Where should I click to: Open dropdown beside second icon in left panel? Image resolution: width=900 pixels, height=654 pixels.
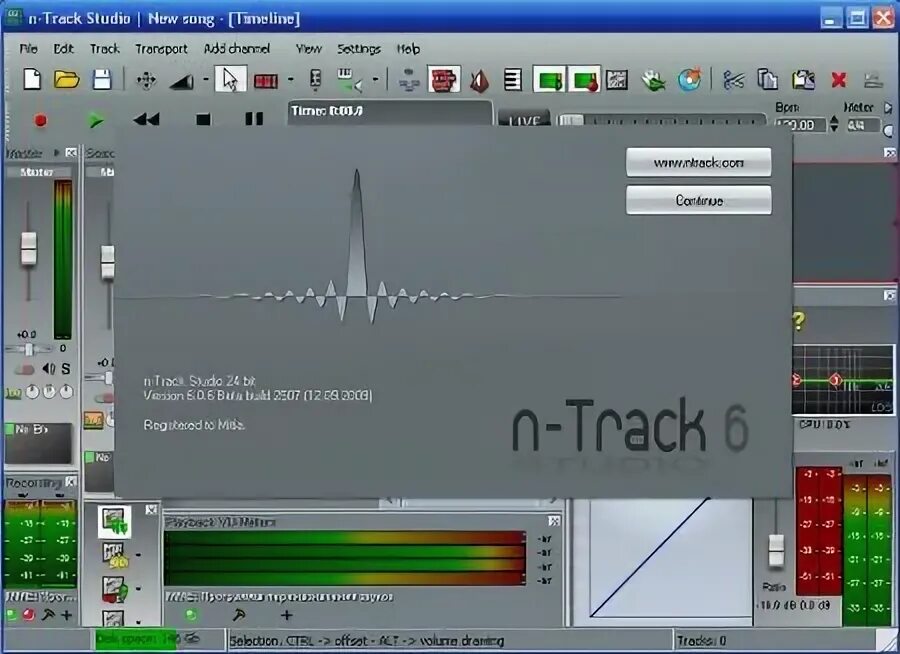coord(138,555)
